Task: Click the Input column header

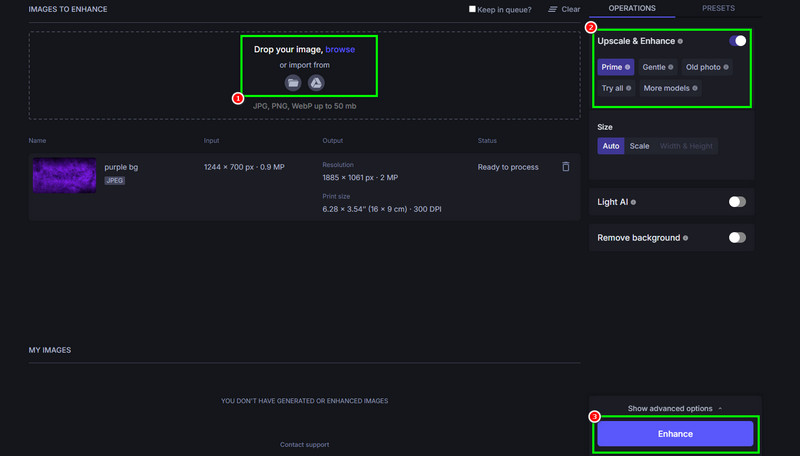Action: [x=211, y=140]
